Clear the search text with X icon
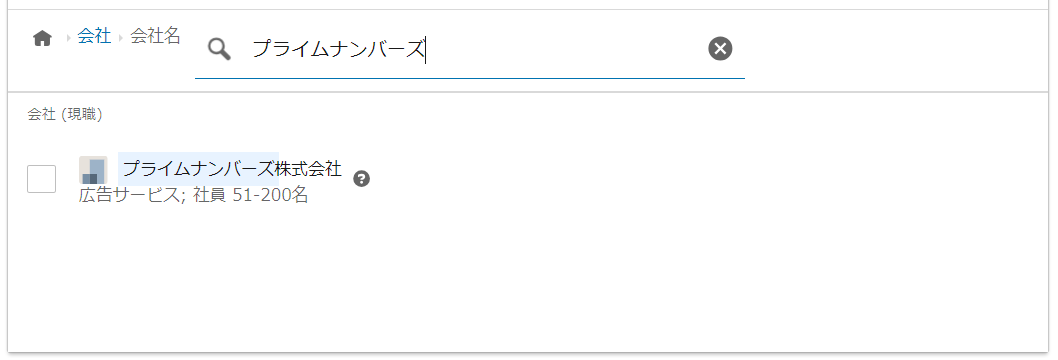 point(720,49)
